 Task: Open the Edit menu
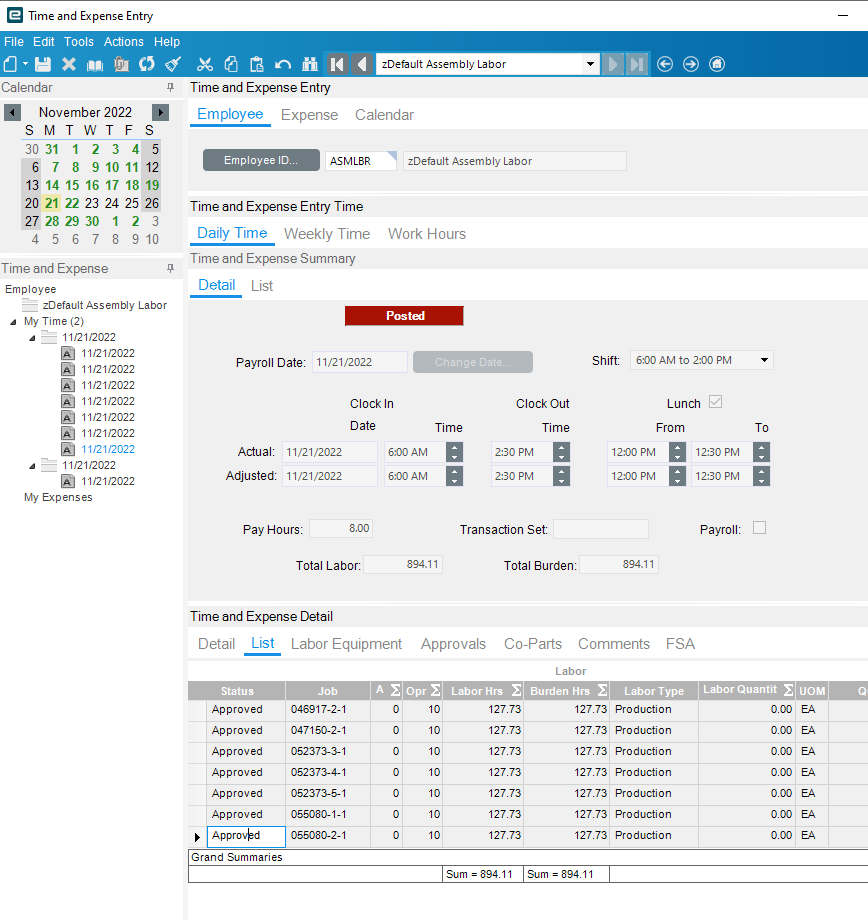point(43,42)
